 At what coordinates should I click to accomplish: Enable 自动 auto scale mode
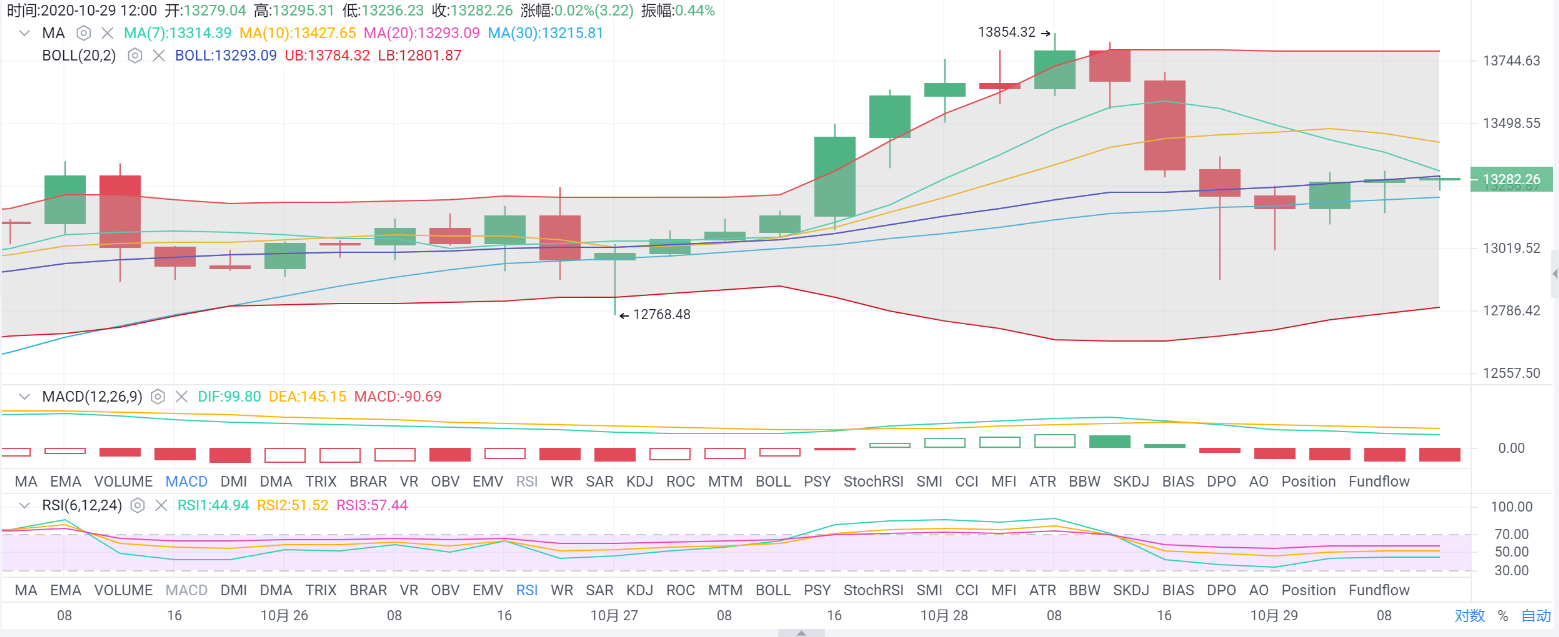[1536, 616]
